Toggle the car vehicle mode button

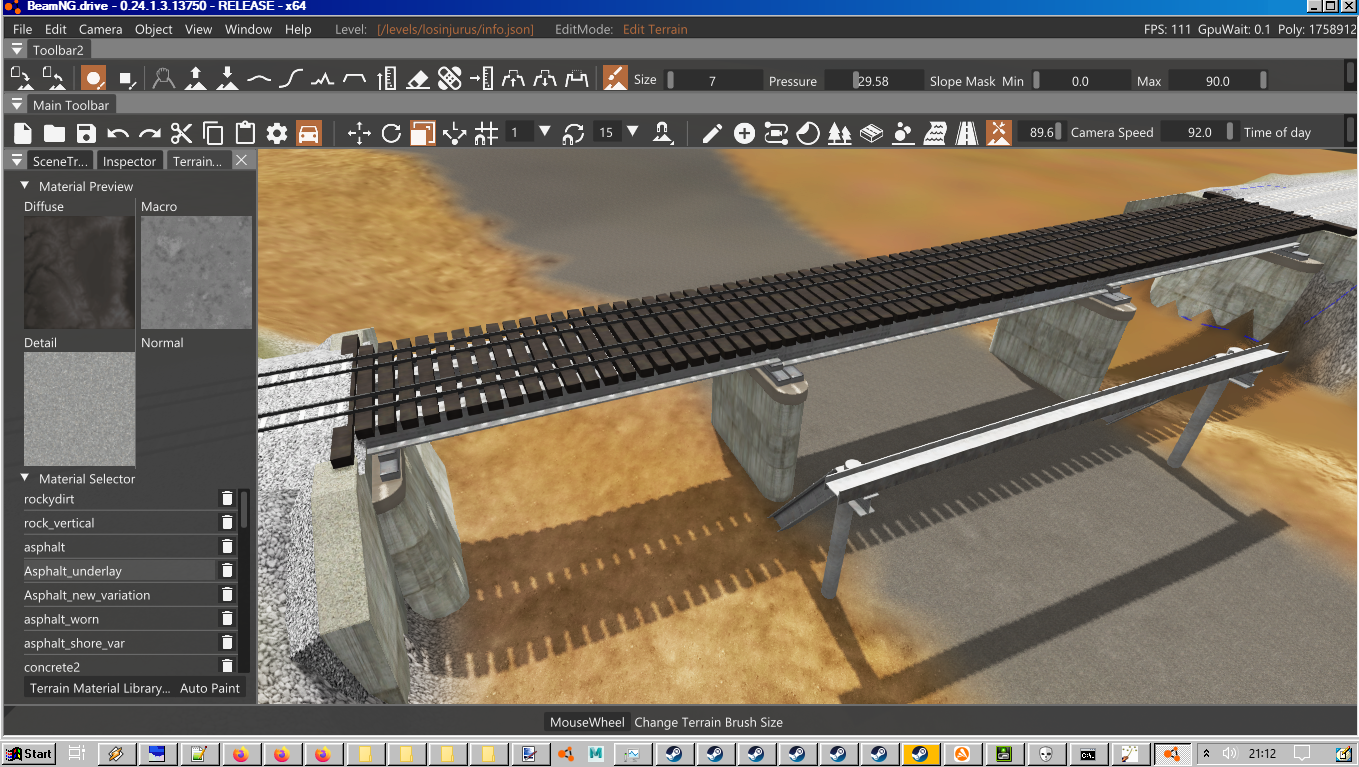tap(308, 133)
